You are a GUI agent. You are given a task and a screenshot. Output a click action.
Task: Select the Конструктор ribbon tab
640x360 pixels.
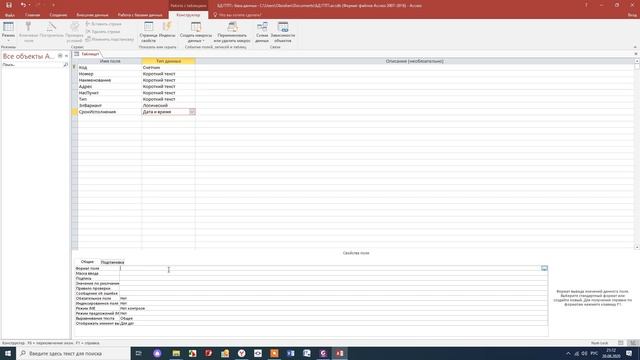[x=188, y=15]
